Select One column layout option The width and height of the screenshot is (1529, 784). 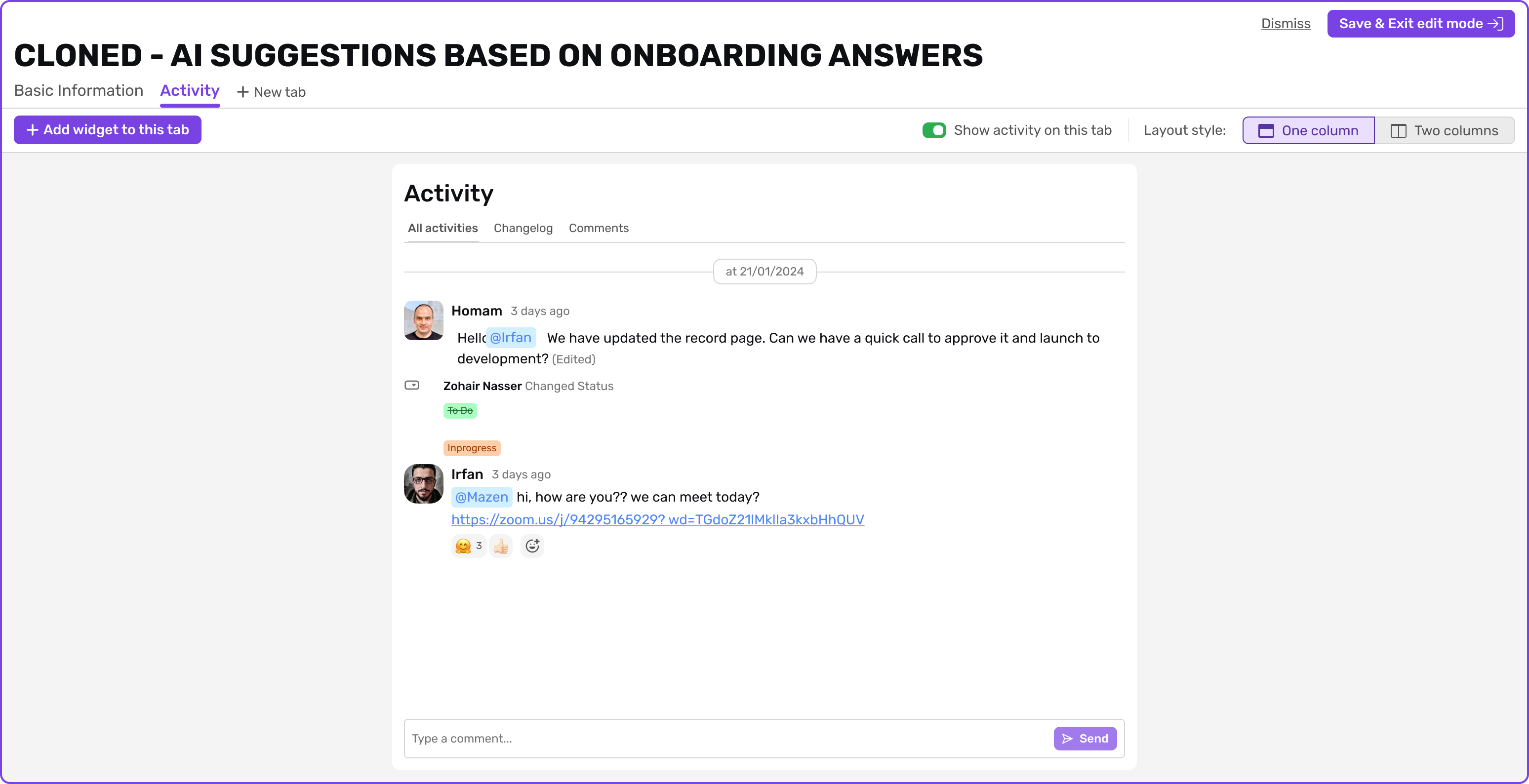(x=1308, y=130)
